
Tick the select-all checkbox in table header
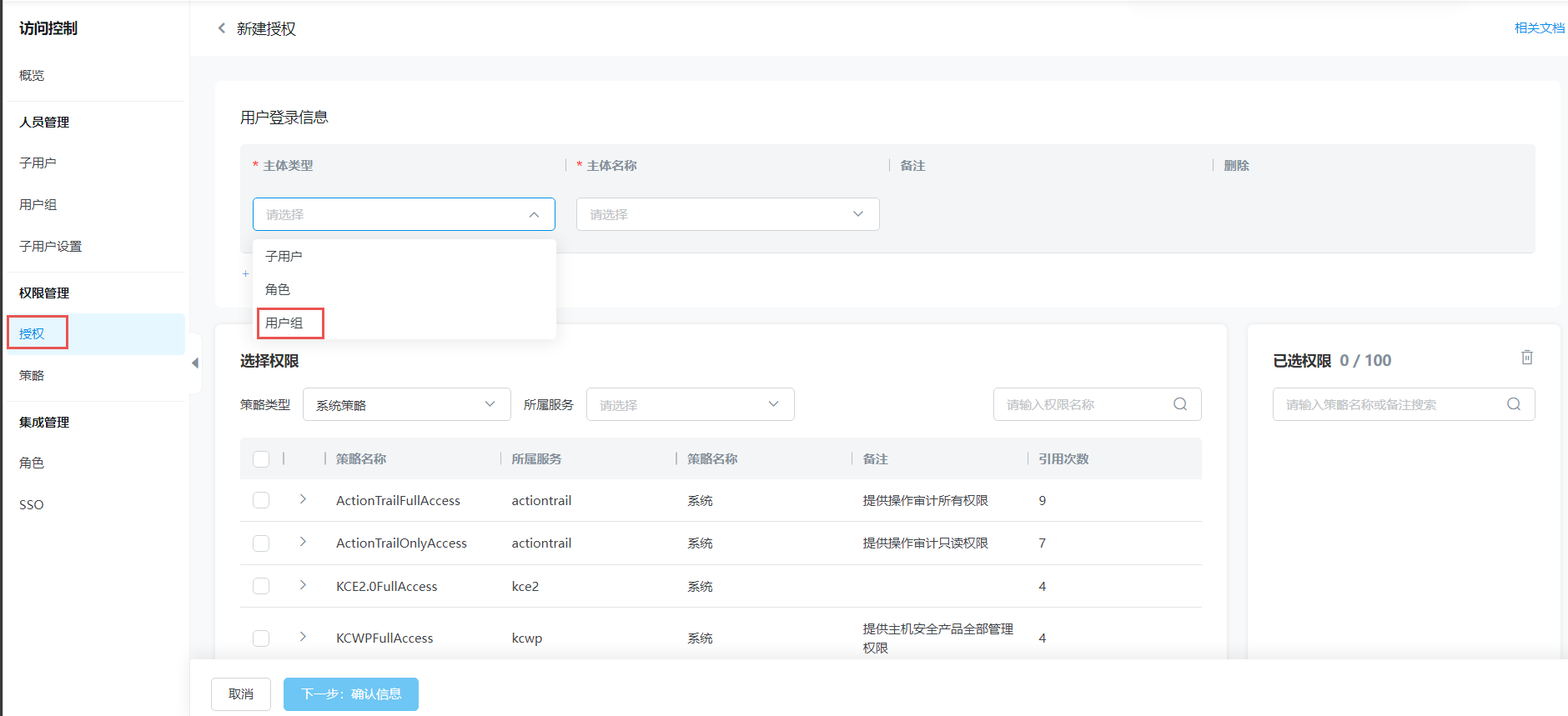[261, 459]
